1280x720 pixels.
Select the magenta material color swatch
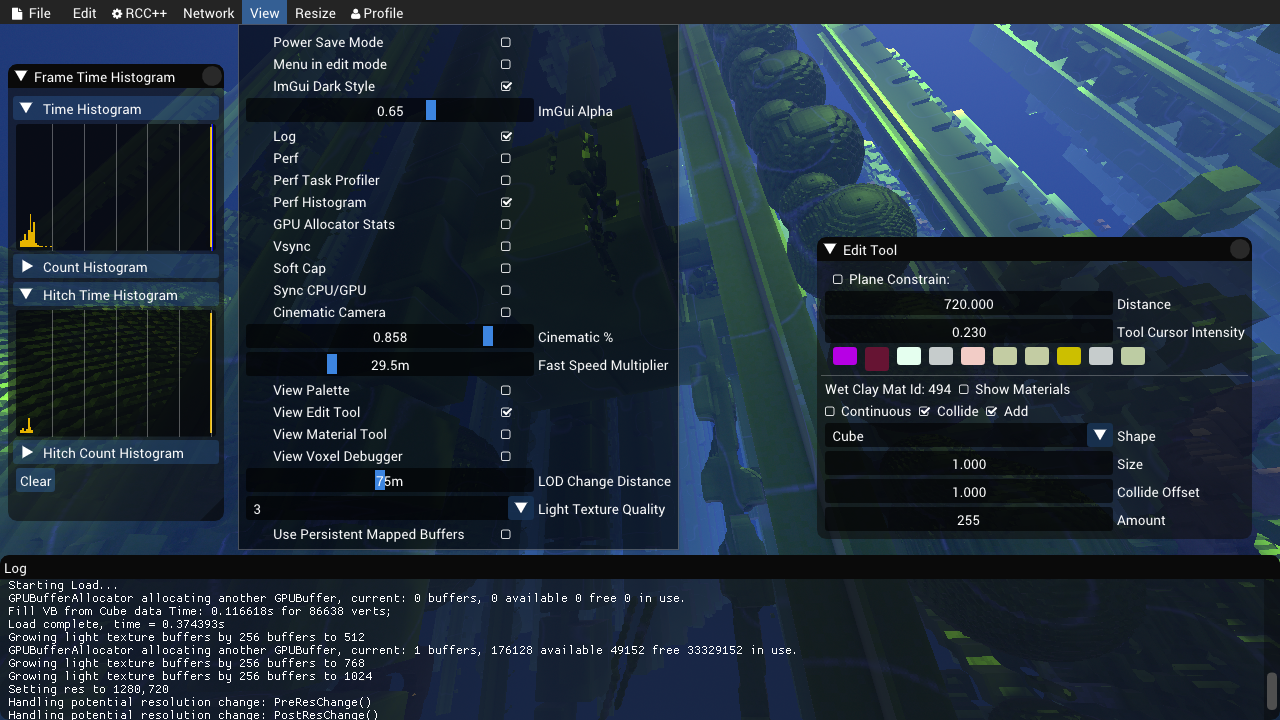click(845, 357)
